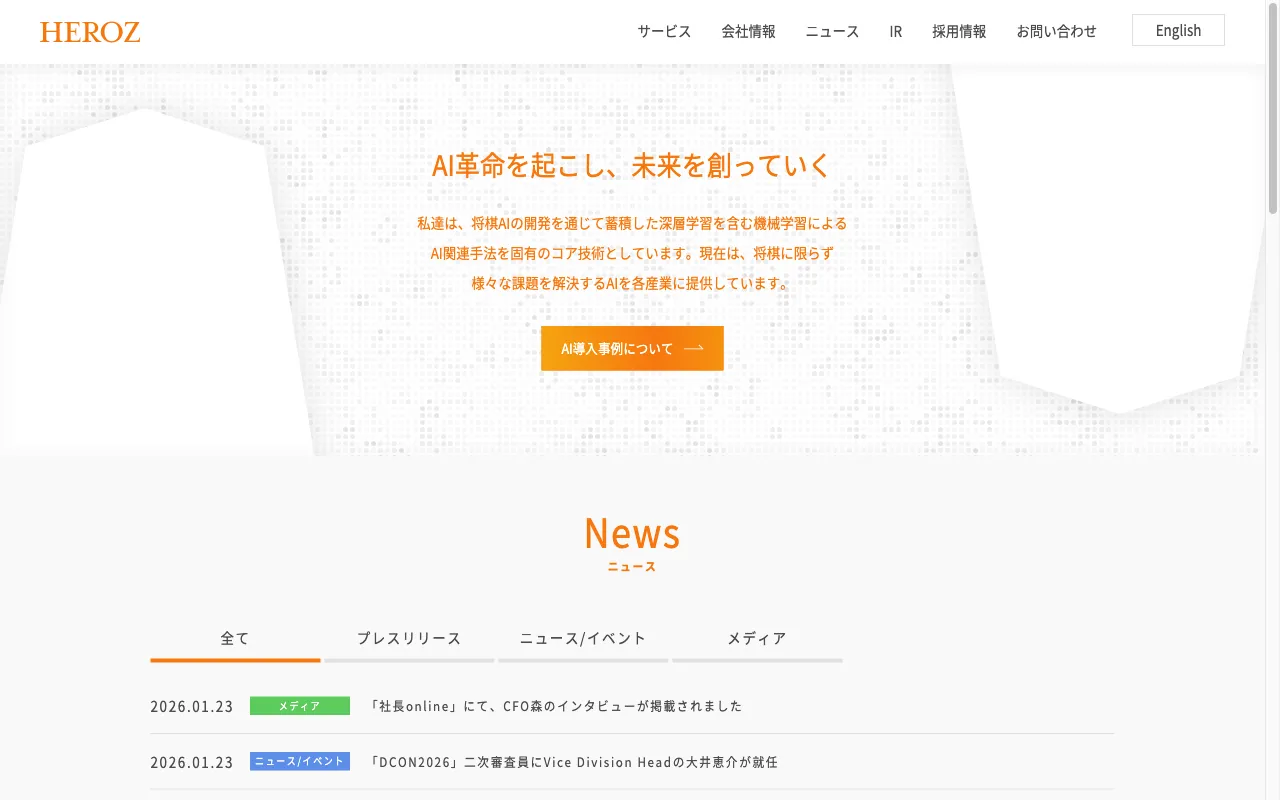The width and height of the screenshot is (1280, 800).
Task: Open the 社長online CFO森 interview article
Action: click(x=556, y=706)
